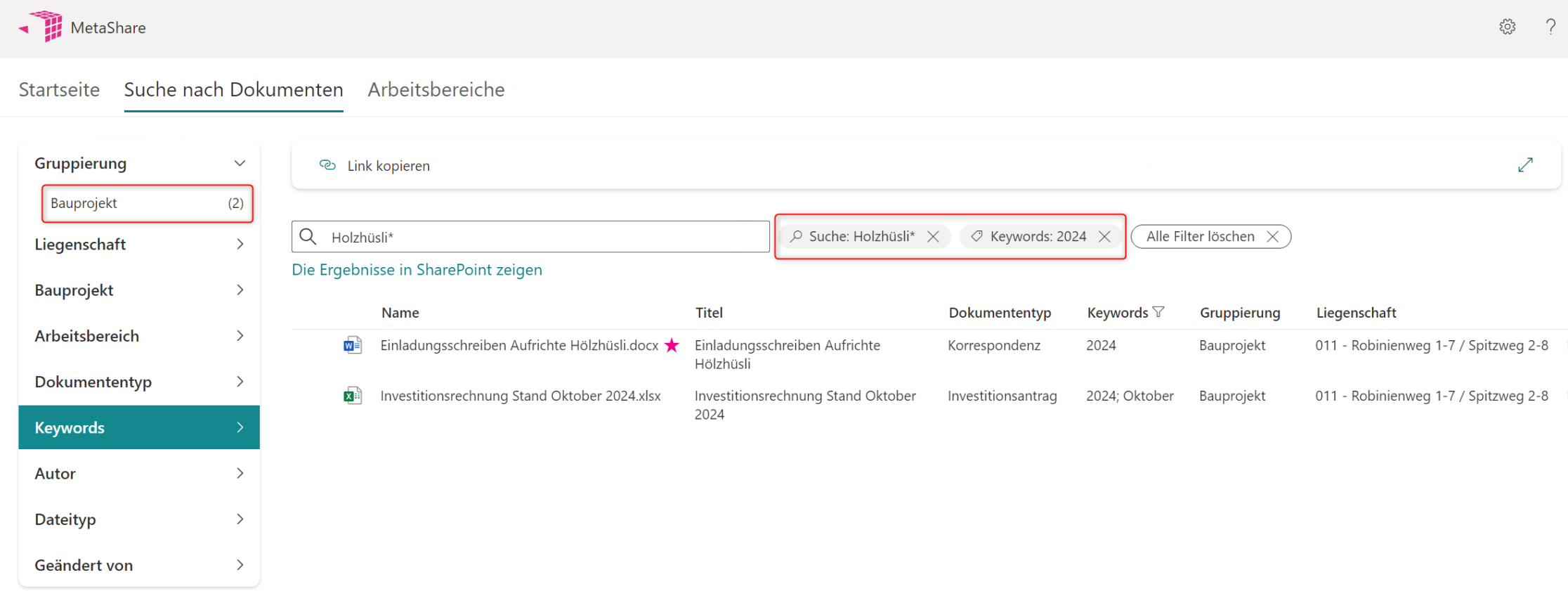Click into the Holzhüsli* search field
1568x608 pixels.
click(541, 238)
